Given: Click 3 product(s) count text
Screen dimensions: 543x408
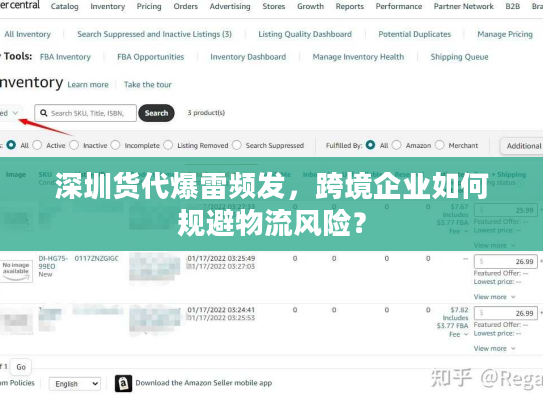Looking at the screenshot, I should click(x=206, y=113).
